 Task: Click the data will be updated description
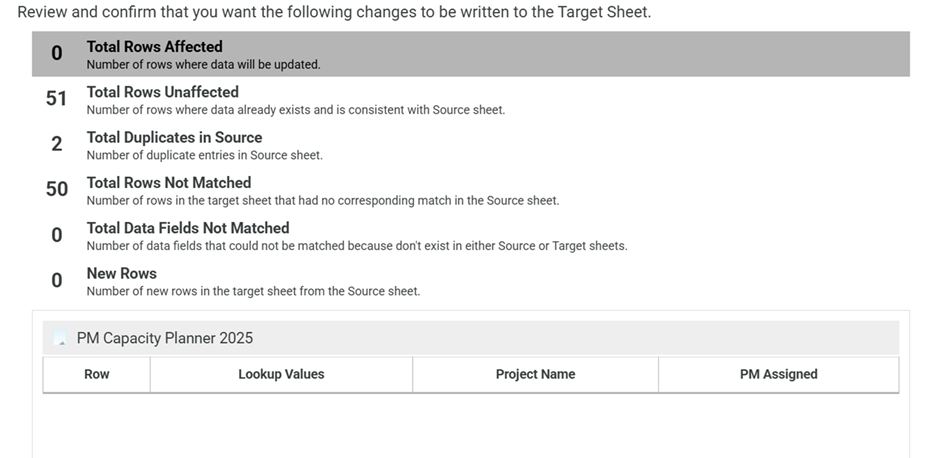click(204, 64)
